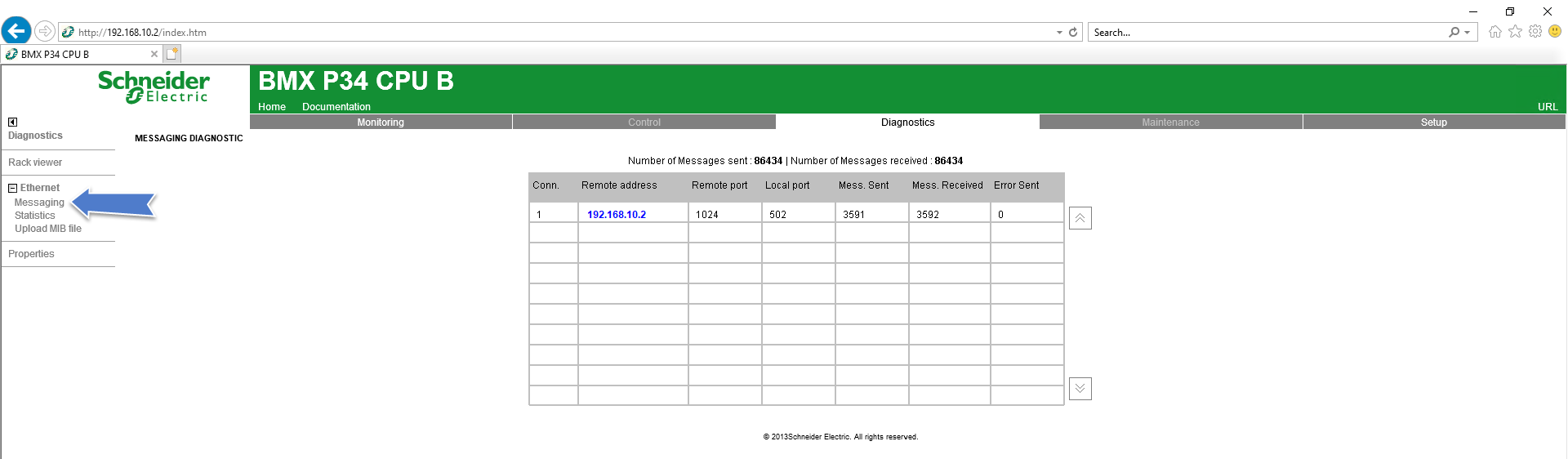Open Messaging under Ethernet
This screenshot has width=1568, height=459.
pos(39,203)
